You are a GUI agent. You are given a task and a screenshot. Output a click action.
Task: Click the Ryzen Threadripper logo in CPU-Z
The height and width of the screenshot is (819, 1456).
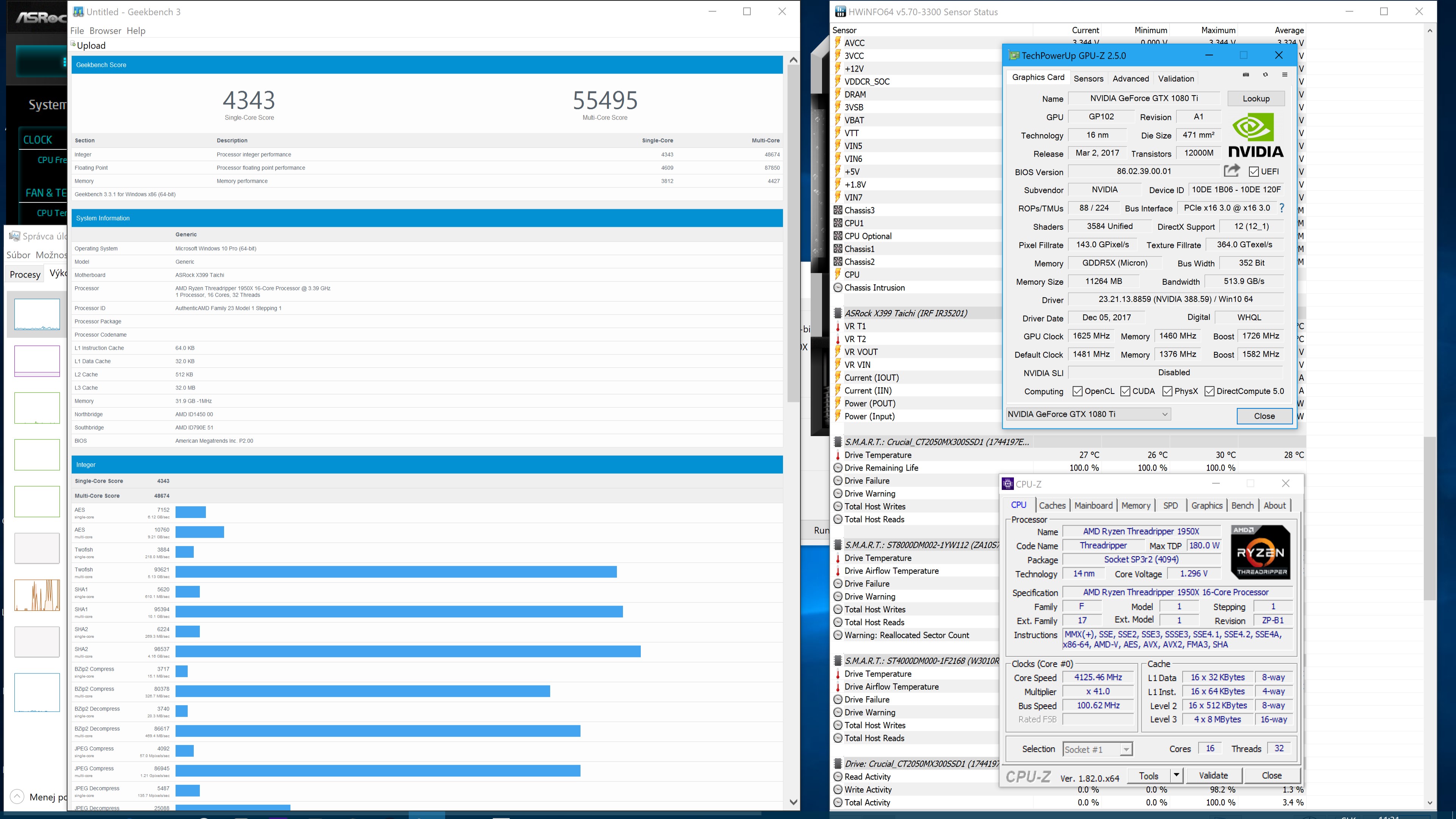pos(1260,552)
